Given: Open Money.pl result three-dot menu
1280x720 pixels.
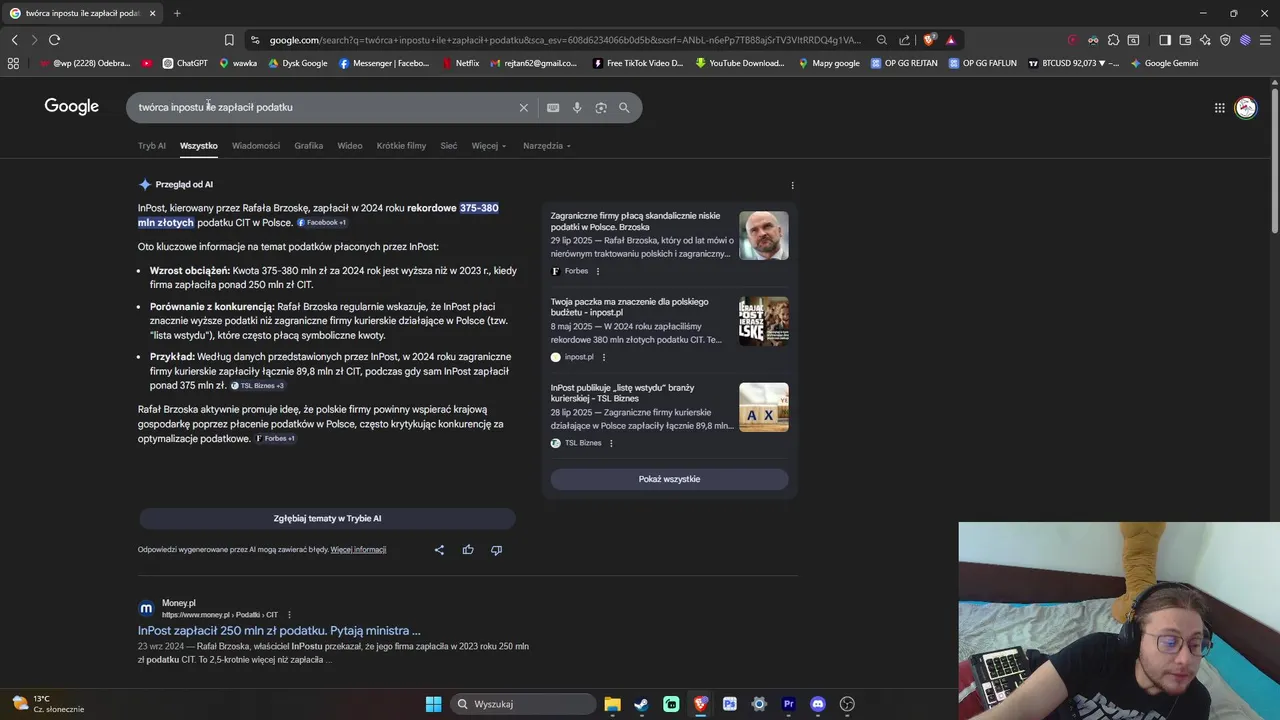Looking at the screenshot, I should point(289,615).
